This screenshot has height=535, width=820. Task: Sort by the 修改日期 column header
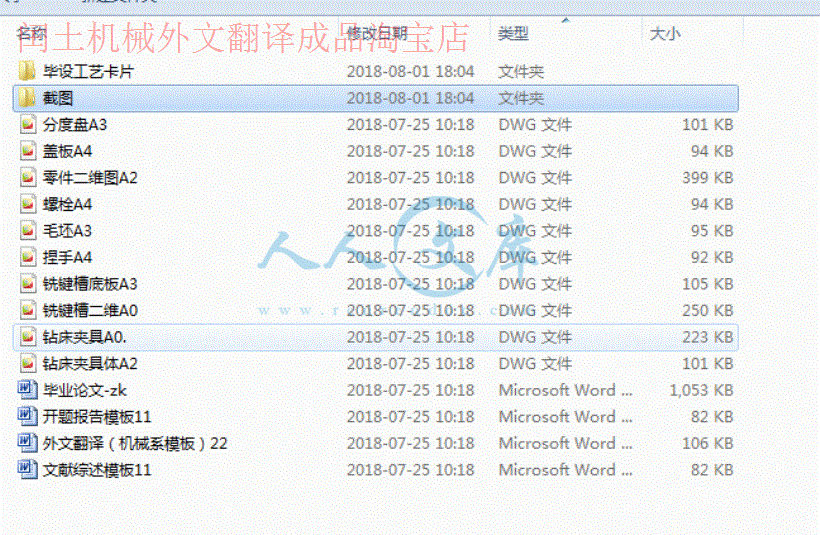coord(377,34)
